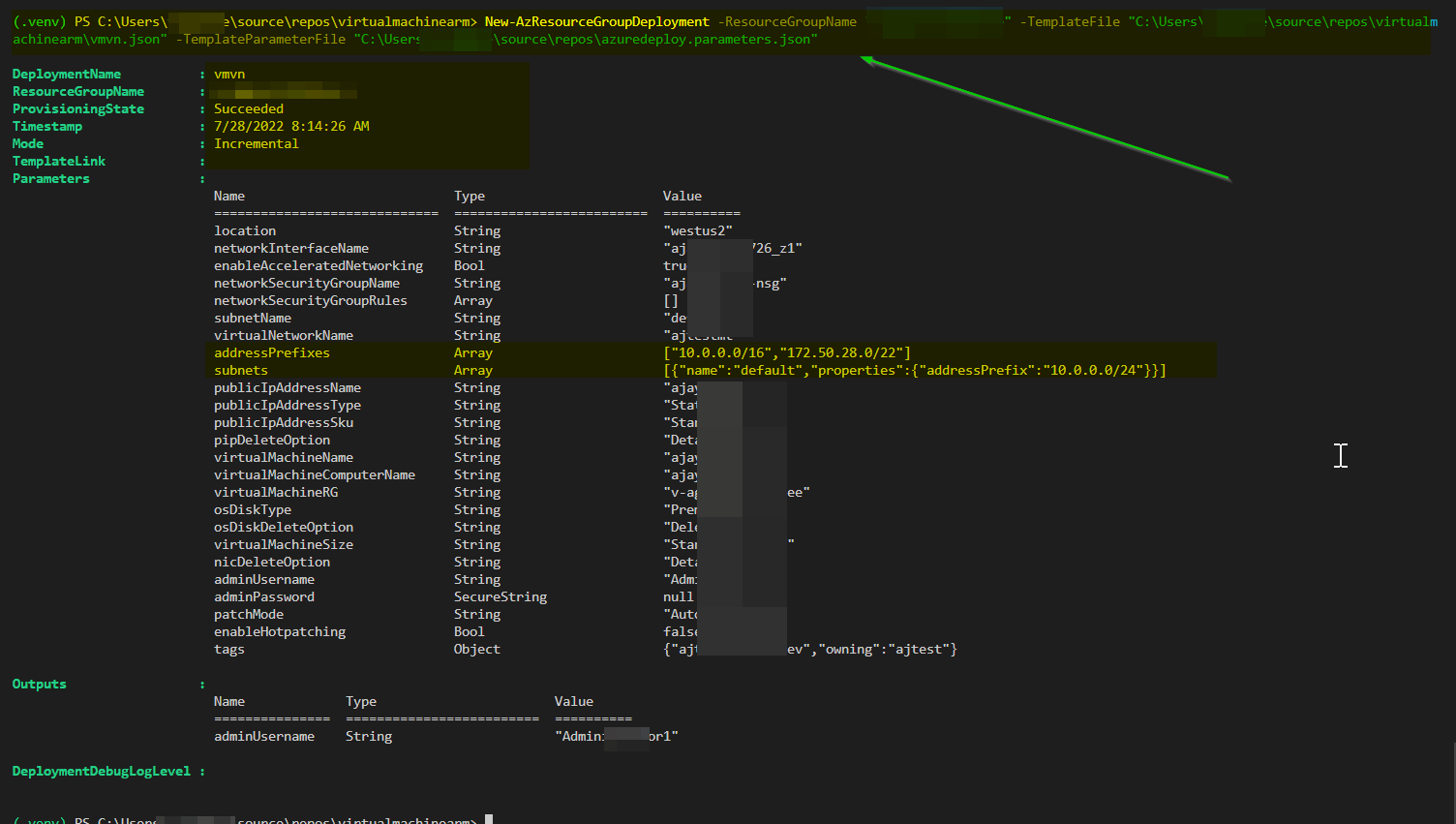Click the highlighted 'subnets' parameter name
Viewport: 1456px width, 824px height.
(x=241, y=371)
